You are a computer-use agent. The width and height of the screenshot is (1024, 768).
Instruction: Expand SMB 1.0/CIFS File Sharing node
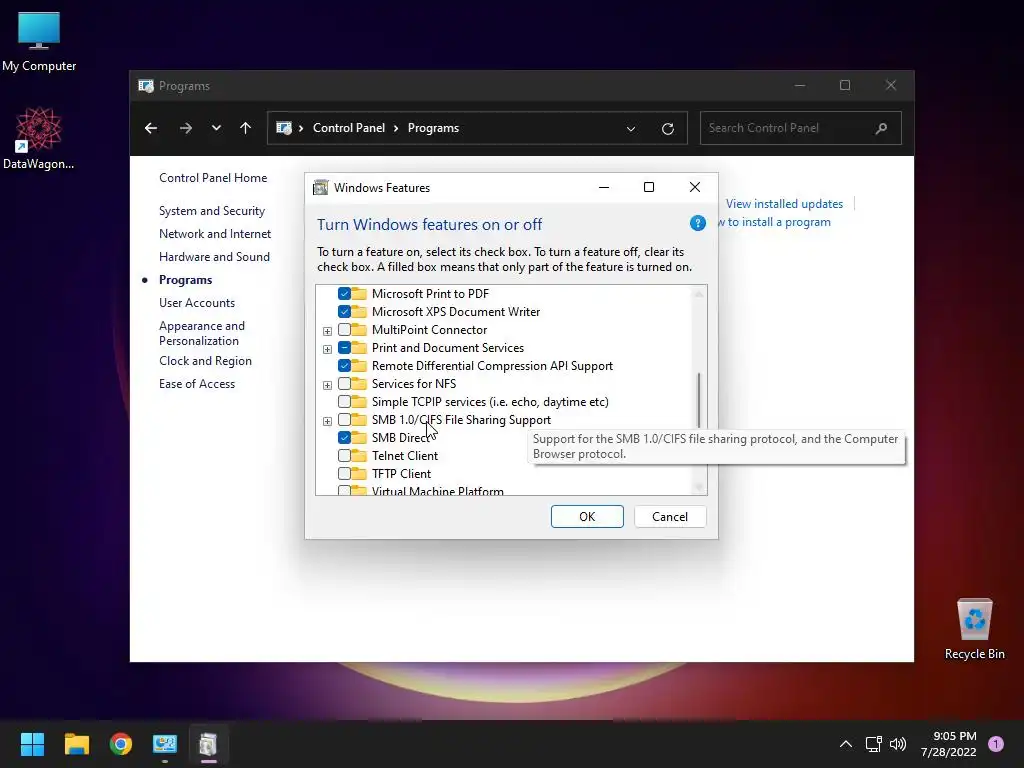[327, 421]
